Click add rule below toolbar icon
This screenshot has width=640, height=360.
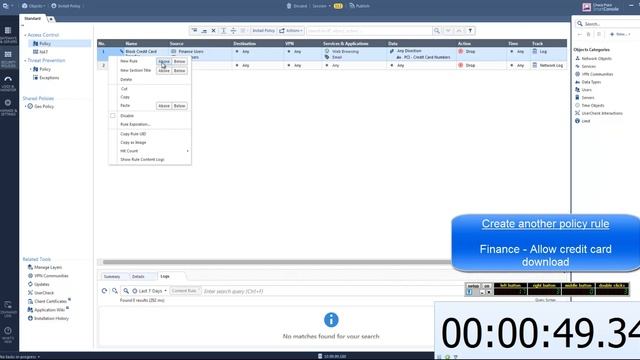[204, 31]
